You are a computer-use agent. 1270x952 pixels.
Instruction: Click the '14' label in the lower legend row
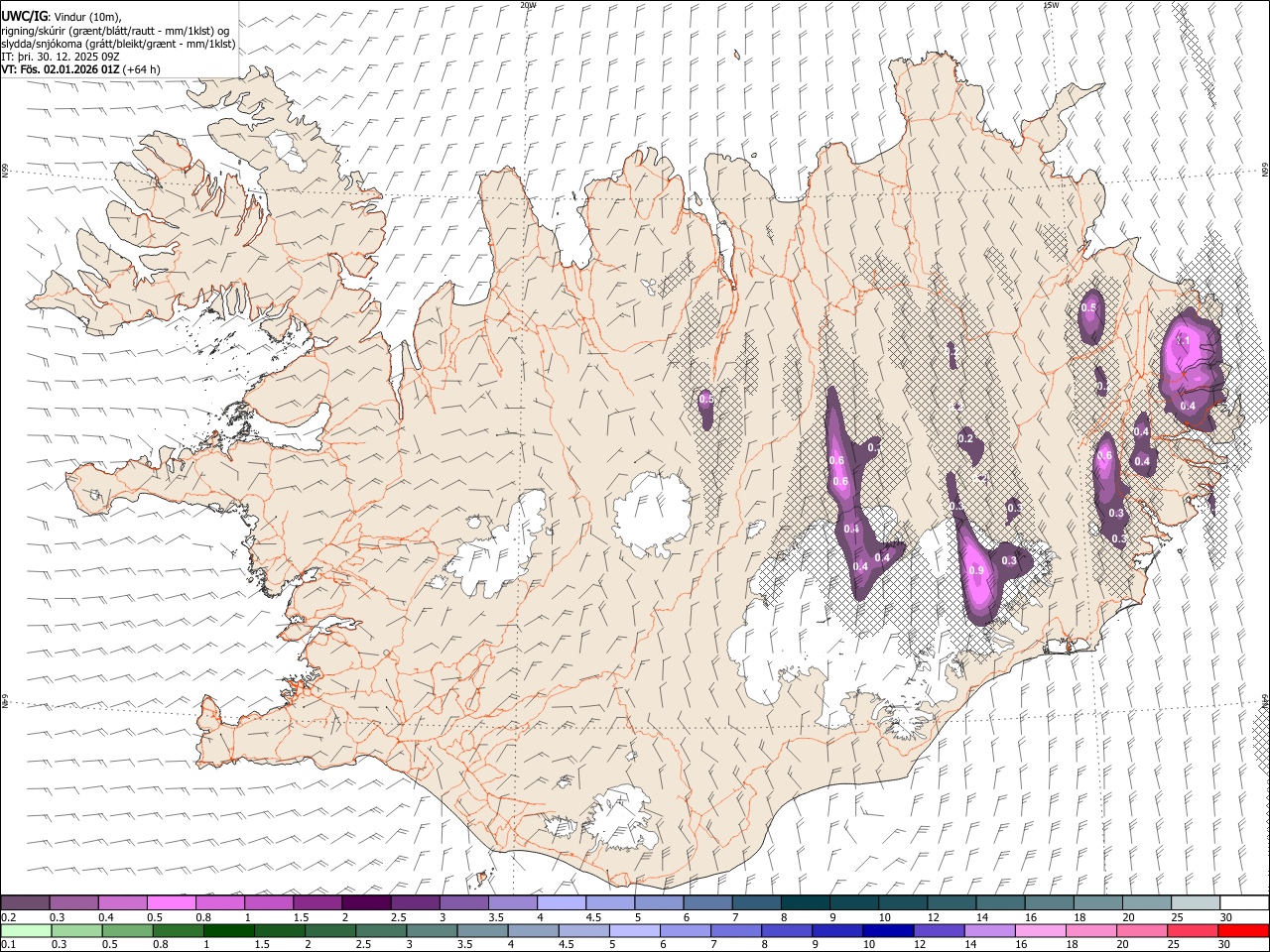[x=972, y=945]
